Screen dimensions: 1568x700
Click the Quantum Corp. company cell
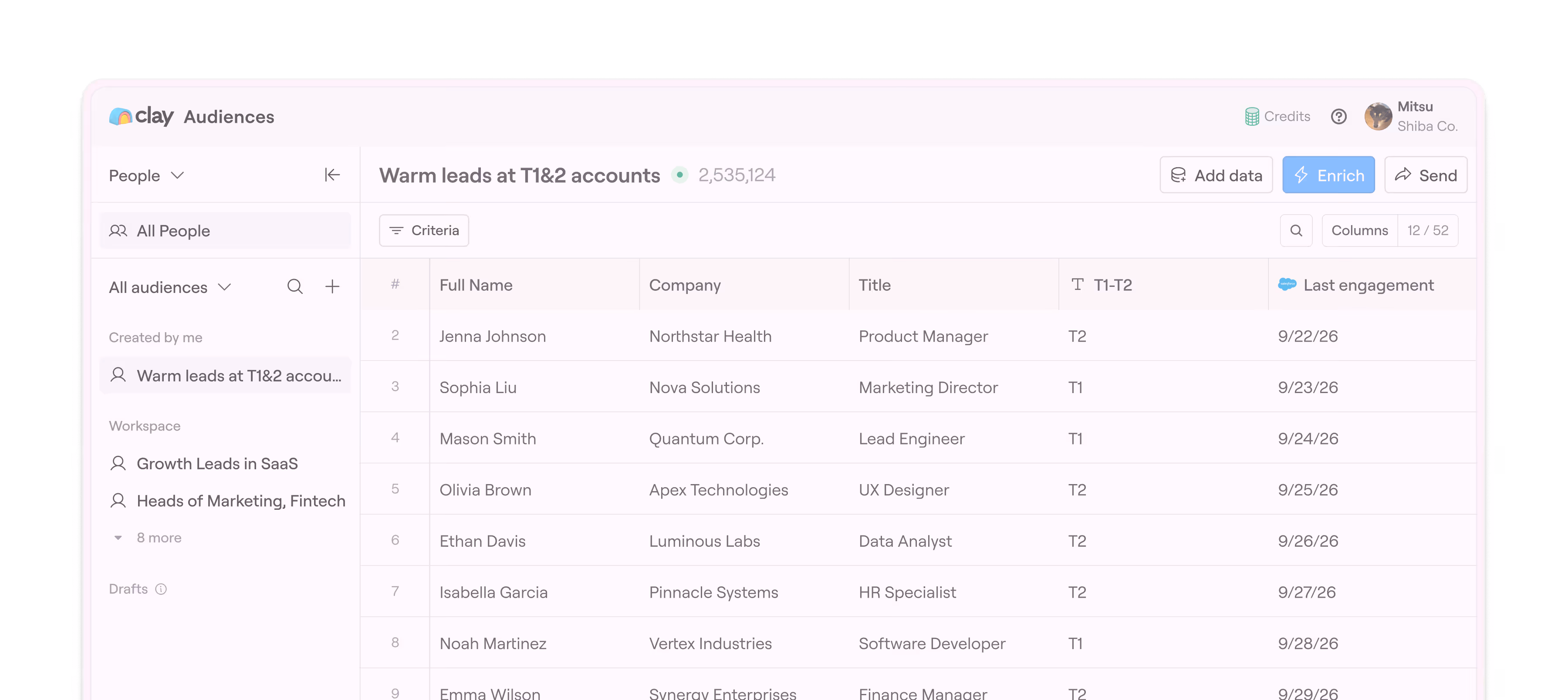pos(744,438)
